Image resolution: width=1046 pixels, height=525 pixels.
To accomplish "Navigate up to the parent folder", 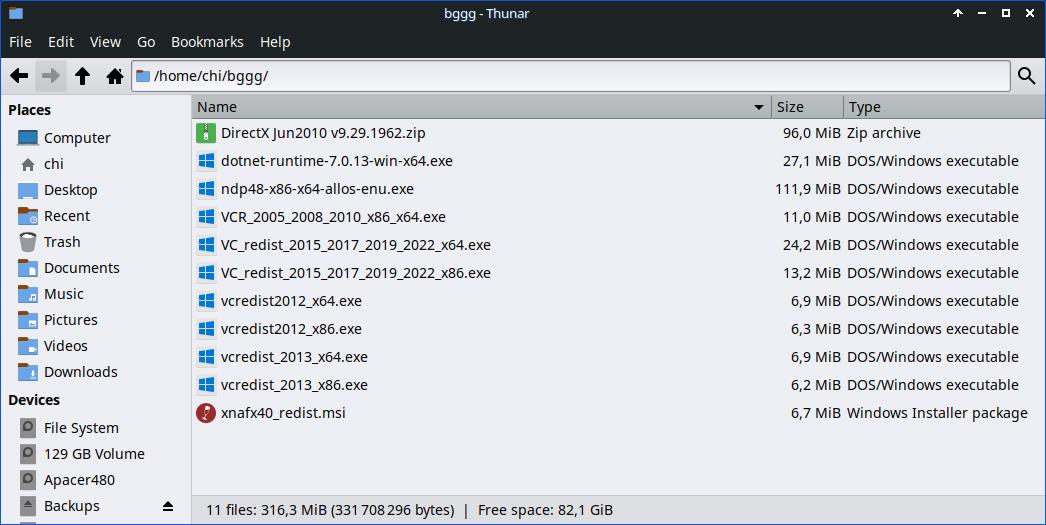I will tap(83, 76).
